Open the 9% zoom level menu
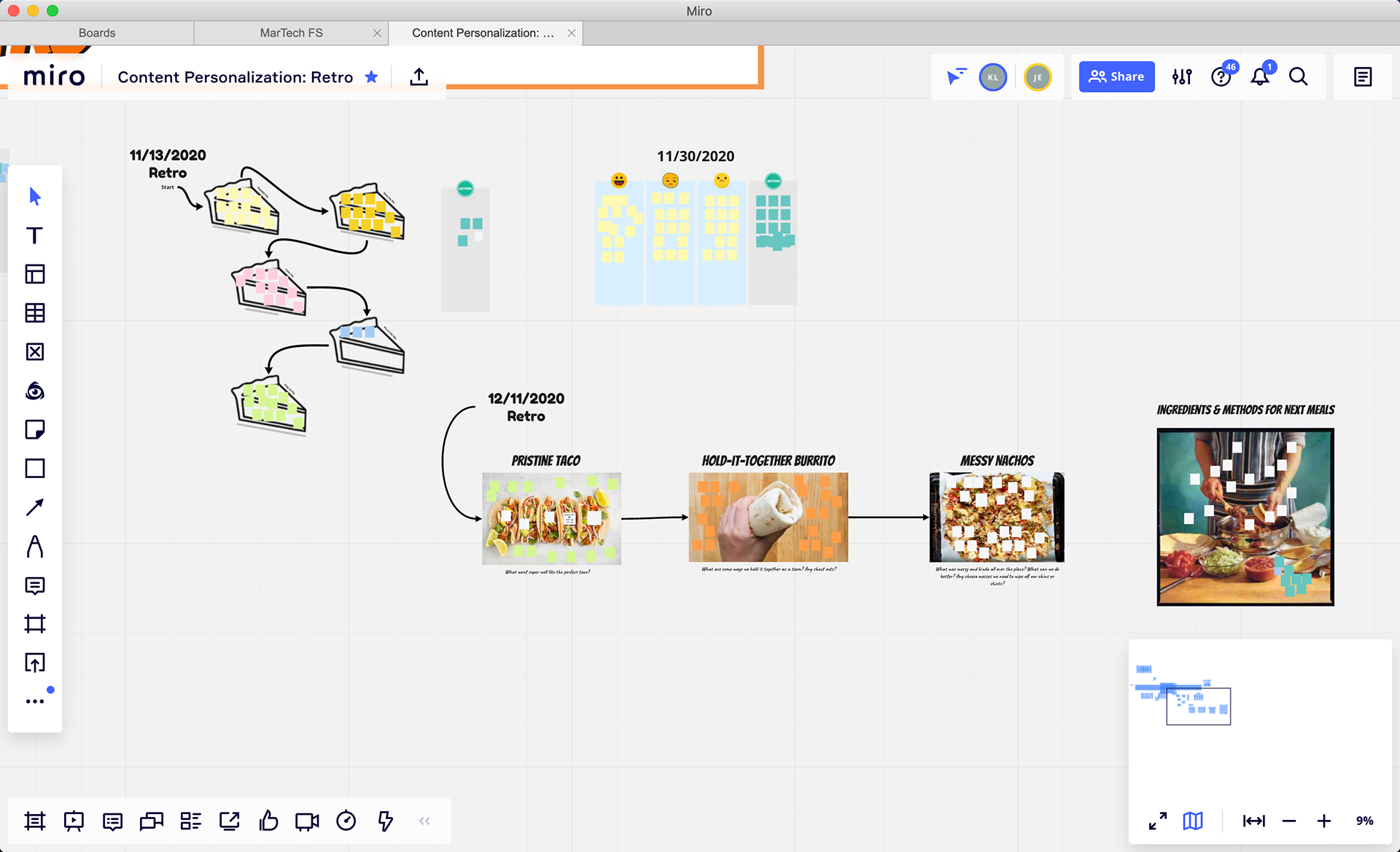Screen dimensions: 1400x852 coord(1364,821)
